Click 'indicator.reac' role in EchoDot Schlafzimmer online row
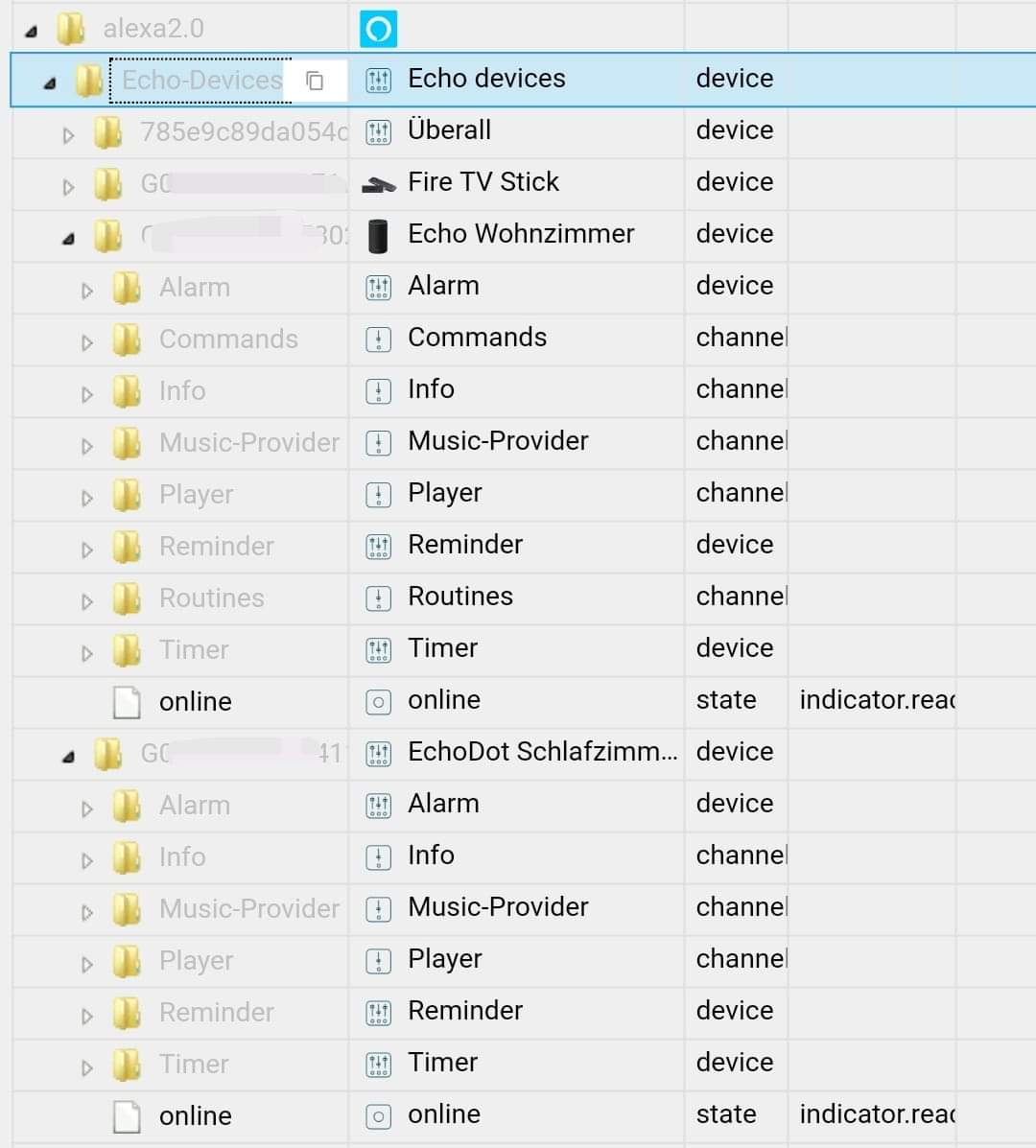Viewport: 1036px width, 1148px height. (877, 1114)
